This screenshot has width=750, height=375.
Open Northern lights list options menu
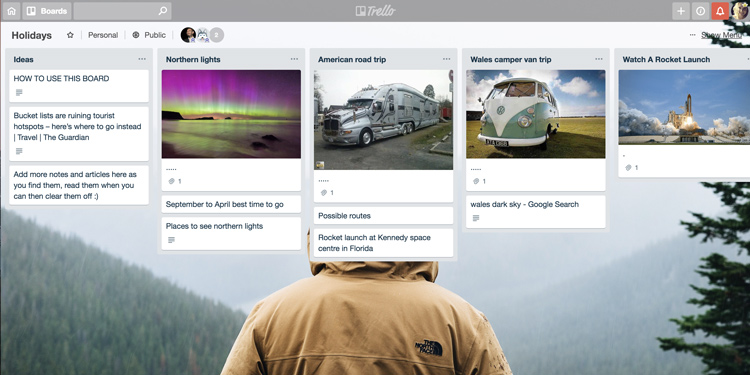pos(294,59)
